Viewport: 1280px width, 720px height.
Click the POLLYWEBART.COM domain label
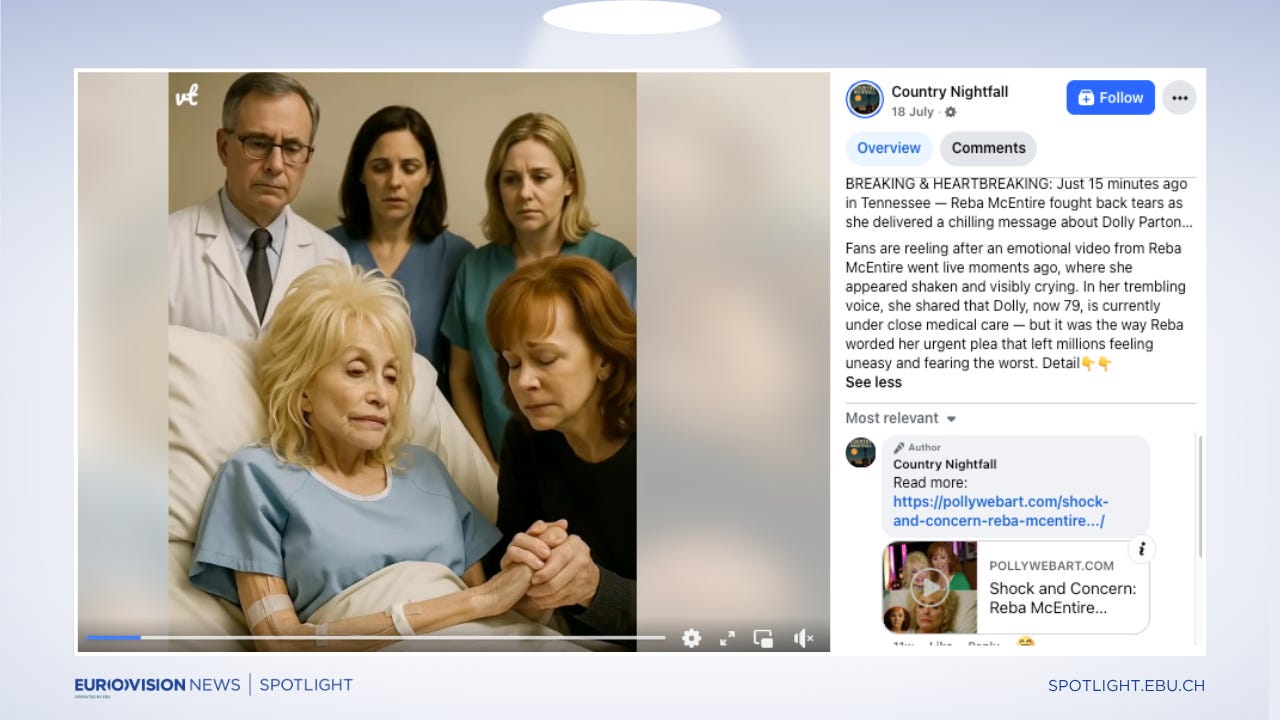point(1051,565)
